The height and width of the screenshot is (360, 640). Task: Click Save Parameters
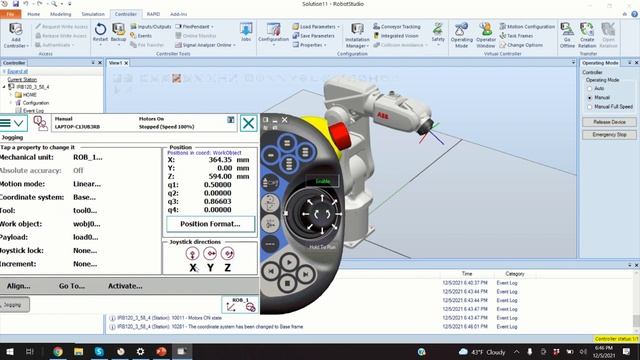click(x=313, y=36)
